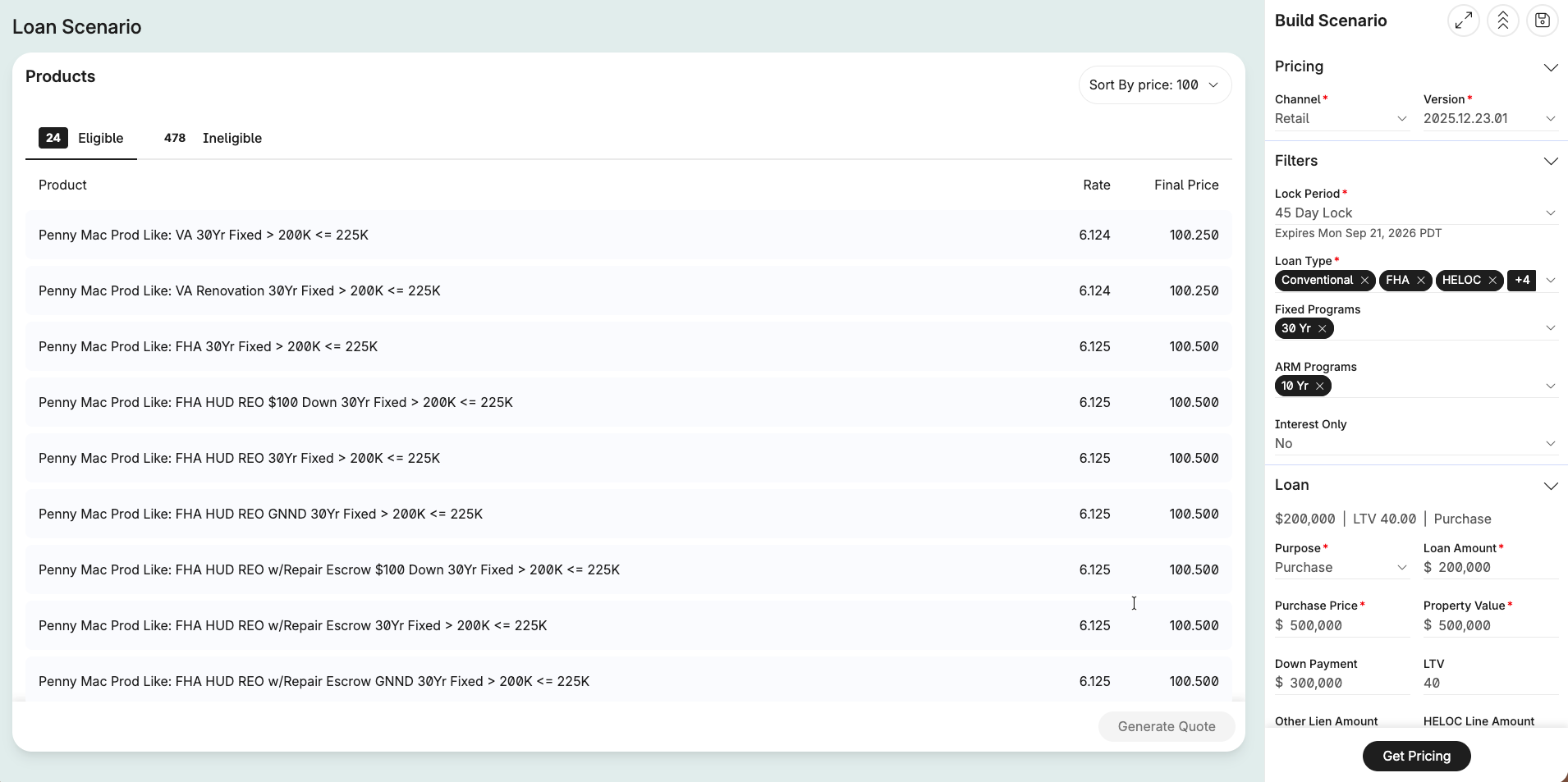Remove the FHA loan type chip
This screenshot has height=782, width=1568.
pyautogui.click(x=1420, y=281)
